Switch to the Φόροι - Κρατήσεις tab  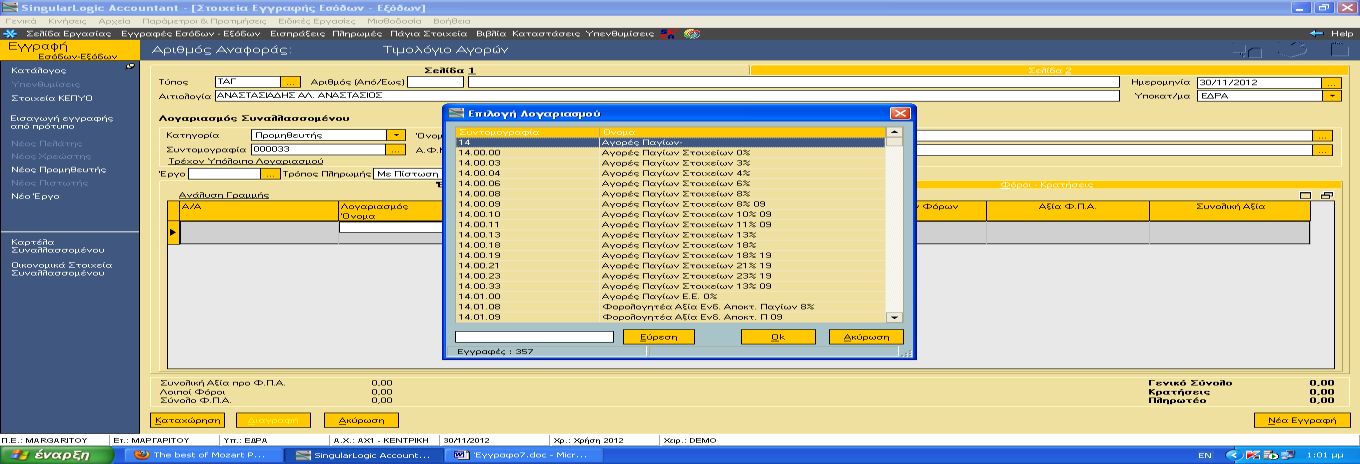point(1047,185)
